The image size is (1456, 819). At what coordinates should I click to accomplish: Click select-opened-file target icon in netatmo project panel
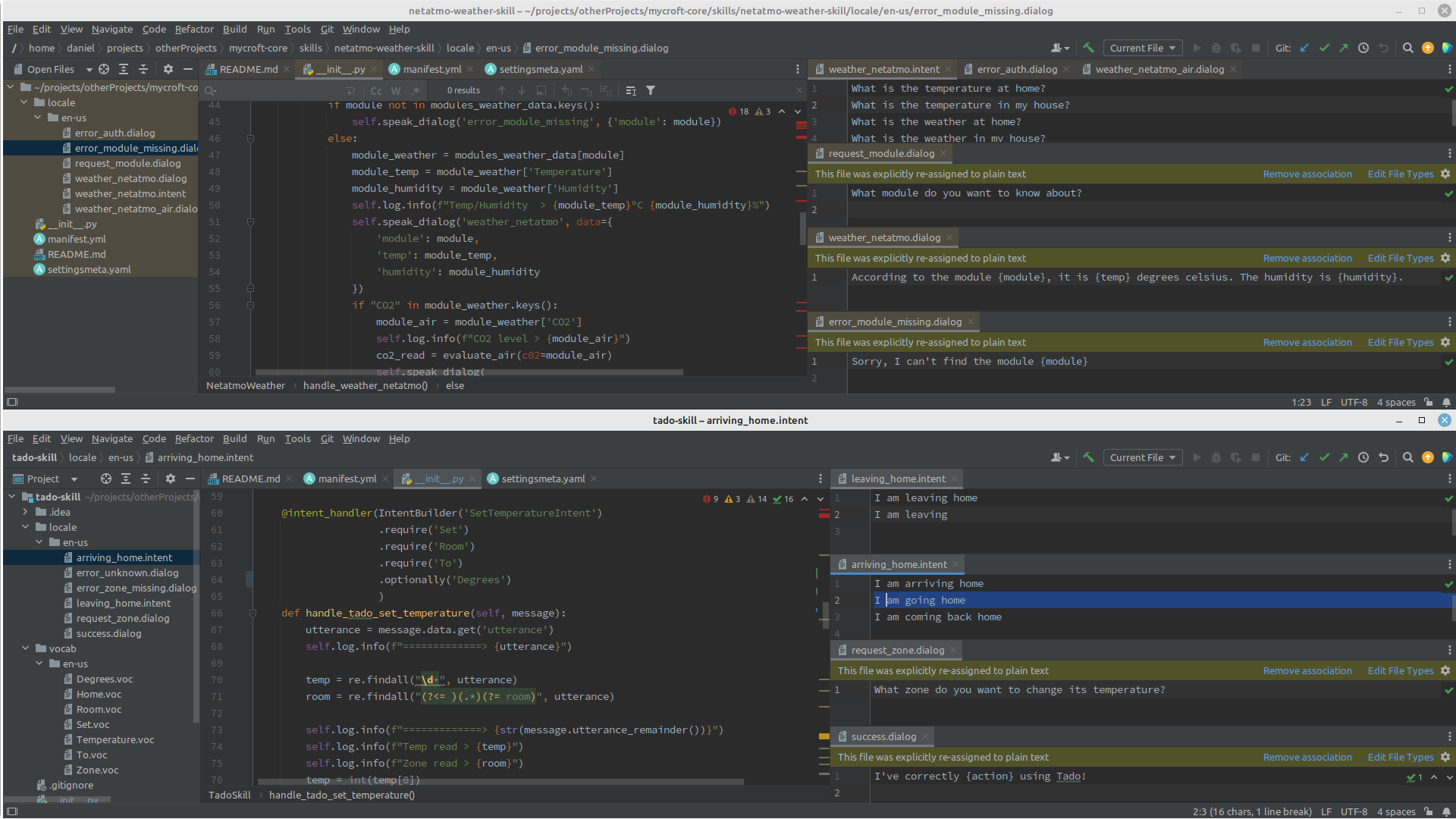click(x=104, y=69)
